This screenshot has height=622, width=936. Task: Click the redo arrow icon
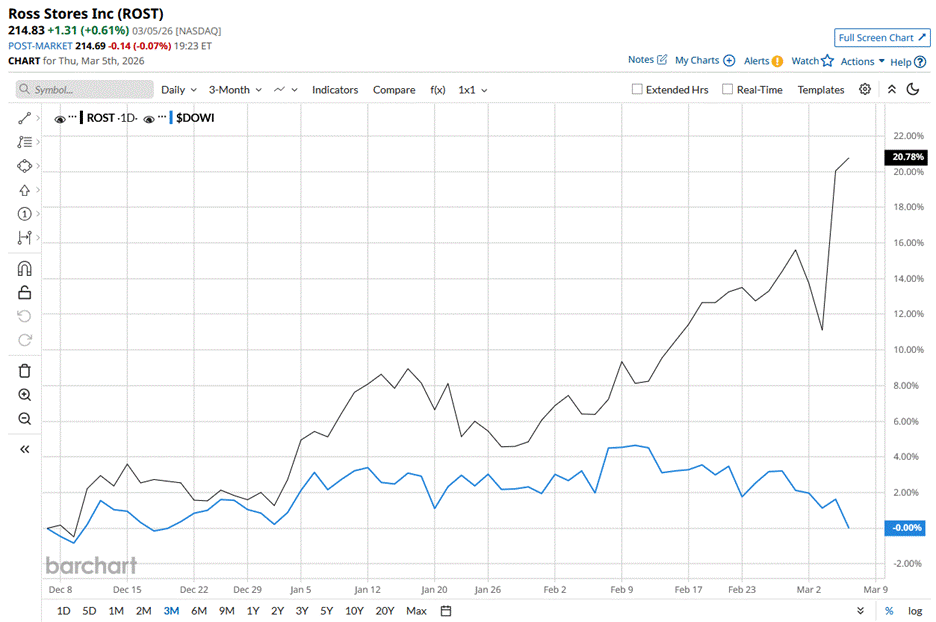point(24,340)
